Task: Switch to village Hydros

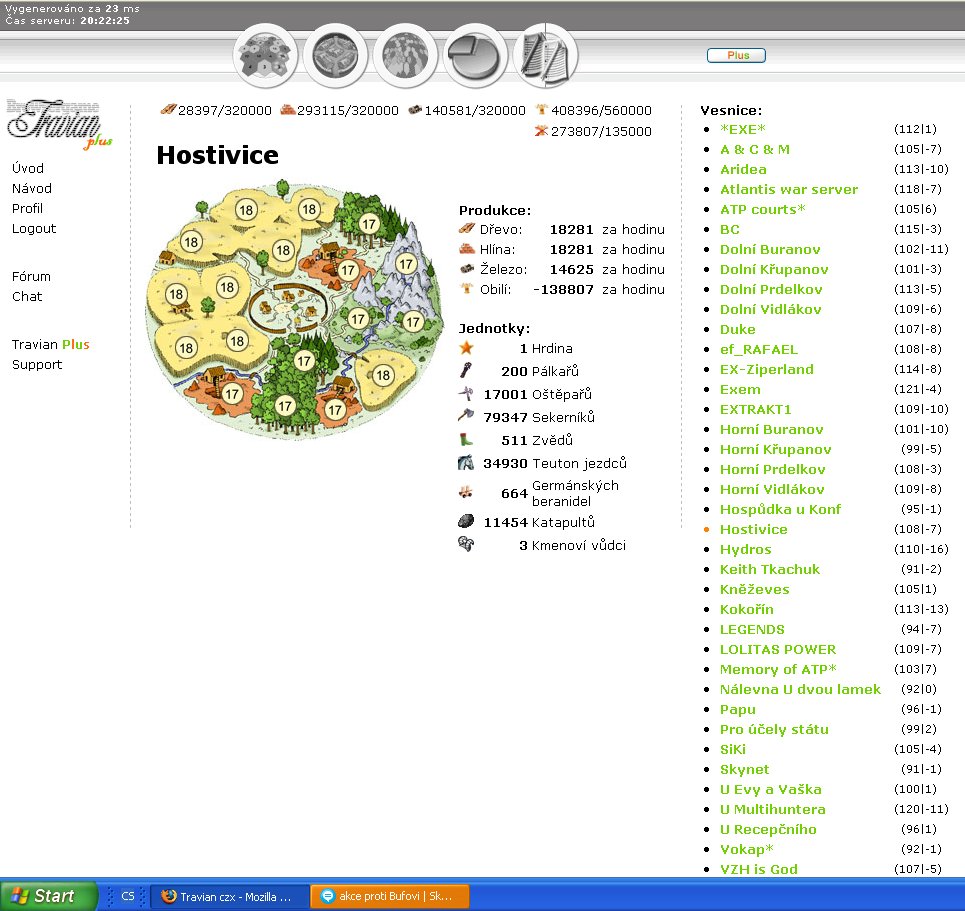Action: click(x=745, y=549)
